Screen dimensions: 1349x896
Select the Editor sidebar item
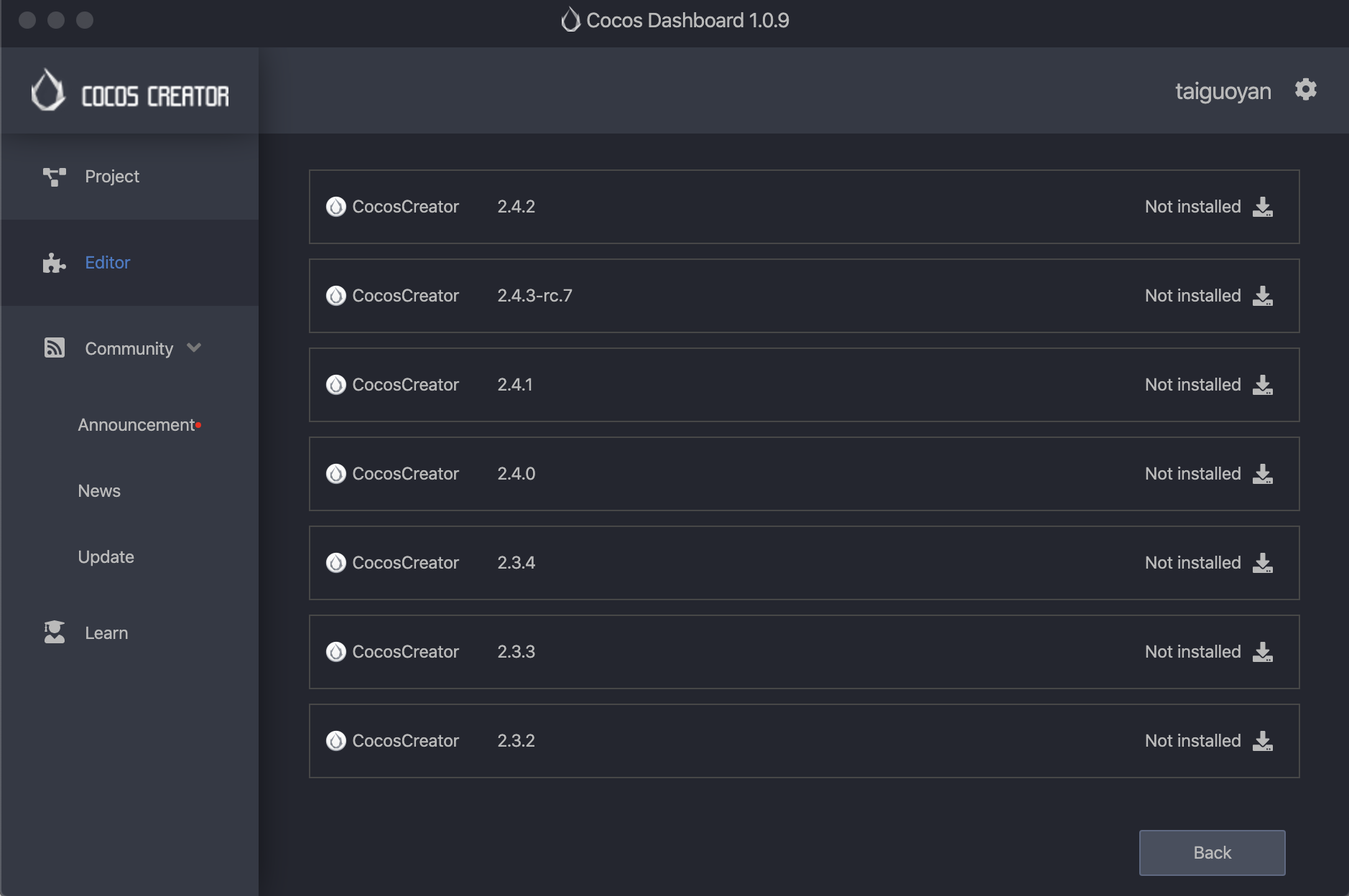107,263
